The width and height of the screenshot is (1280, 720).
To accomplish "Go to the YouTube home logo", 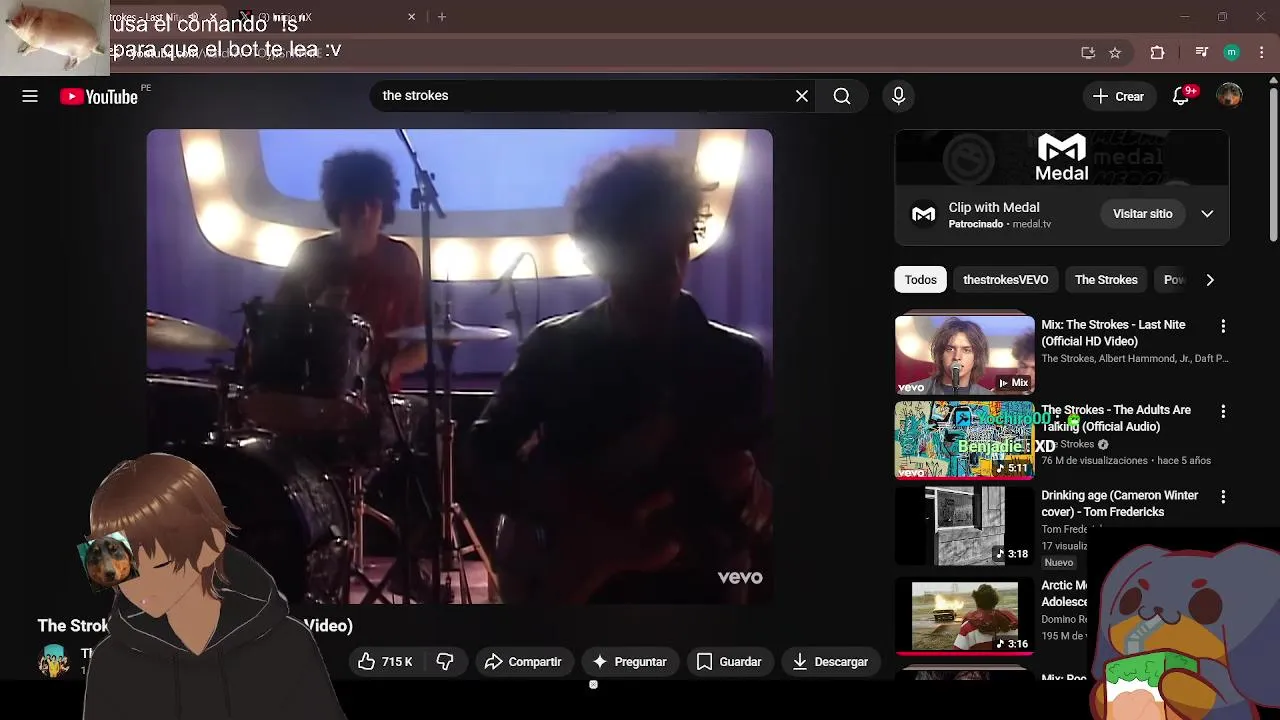I will click(x=98, y=96).
